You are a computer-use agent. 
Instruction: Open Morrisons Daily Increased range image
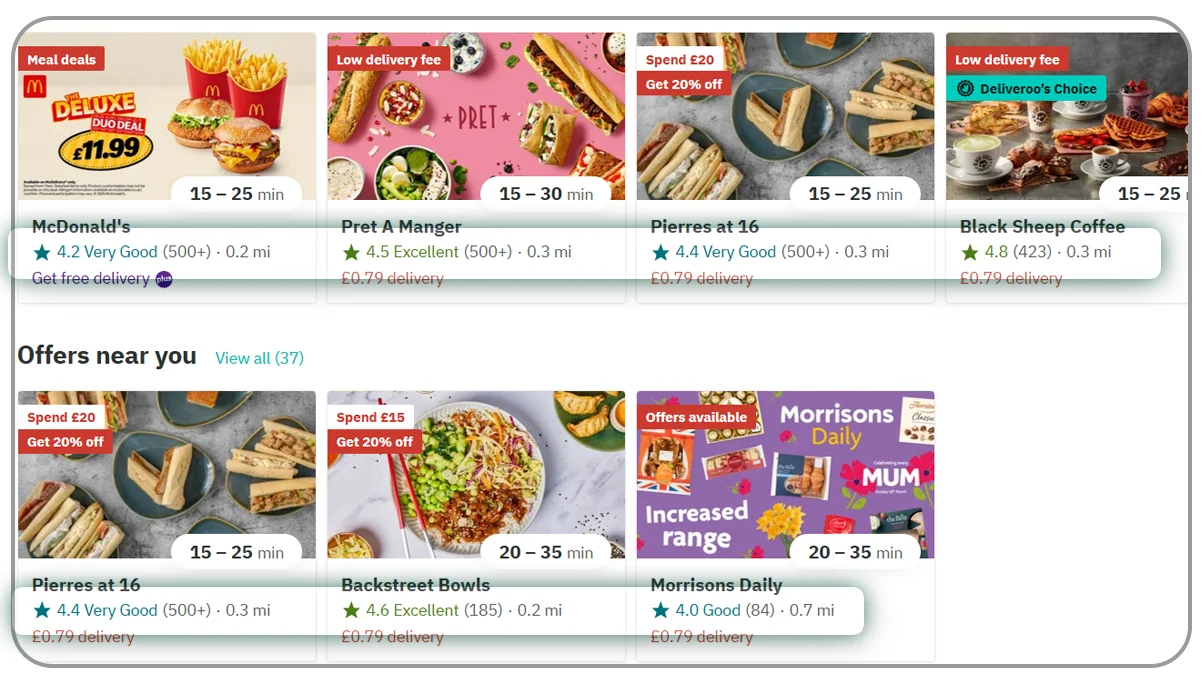pos(786,475)
